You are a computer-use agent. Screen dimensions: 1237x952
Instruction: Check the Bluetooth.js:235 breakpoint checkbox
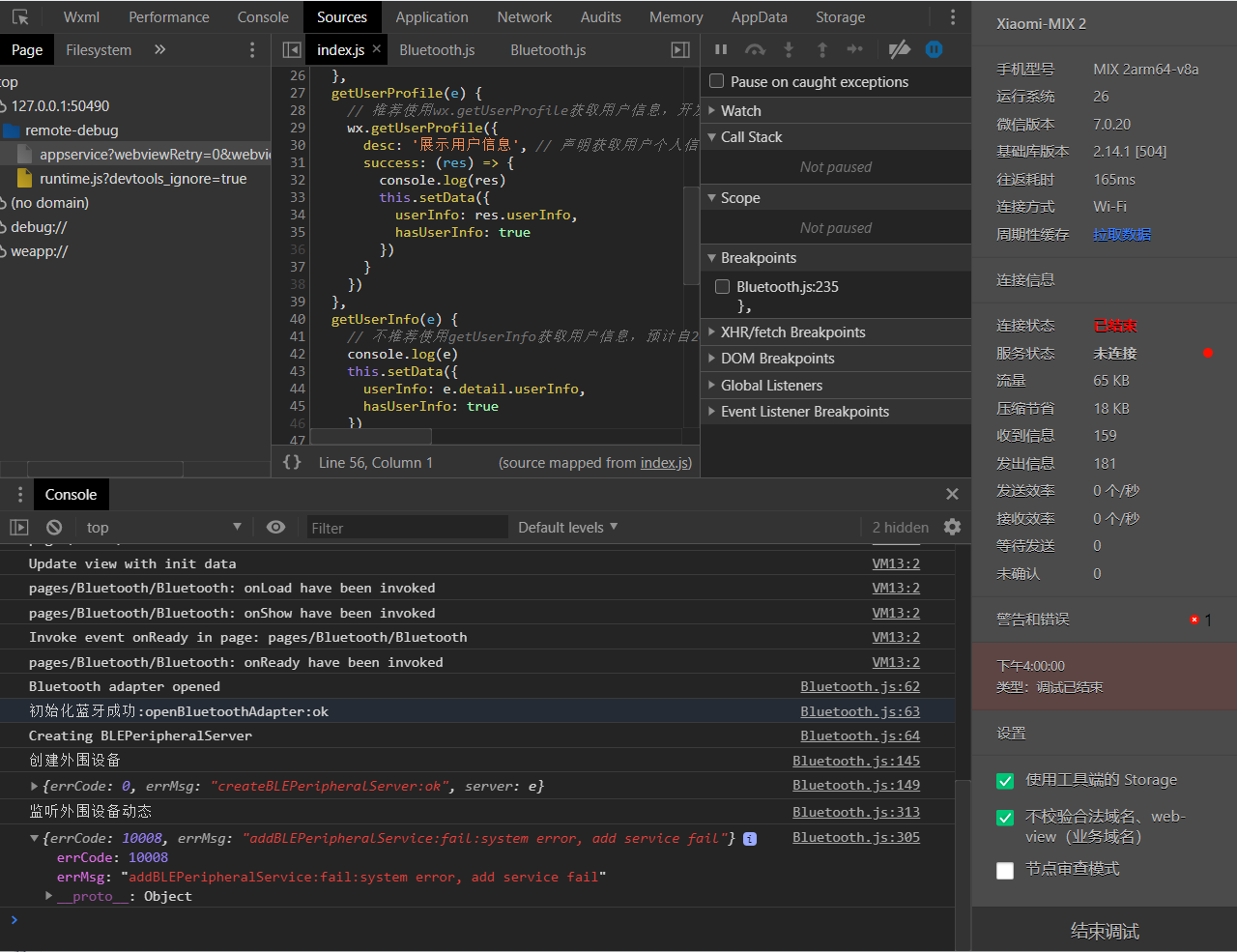point(722,286)
